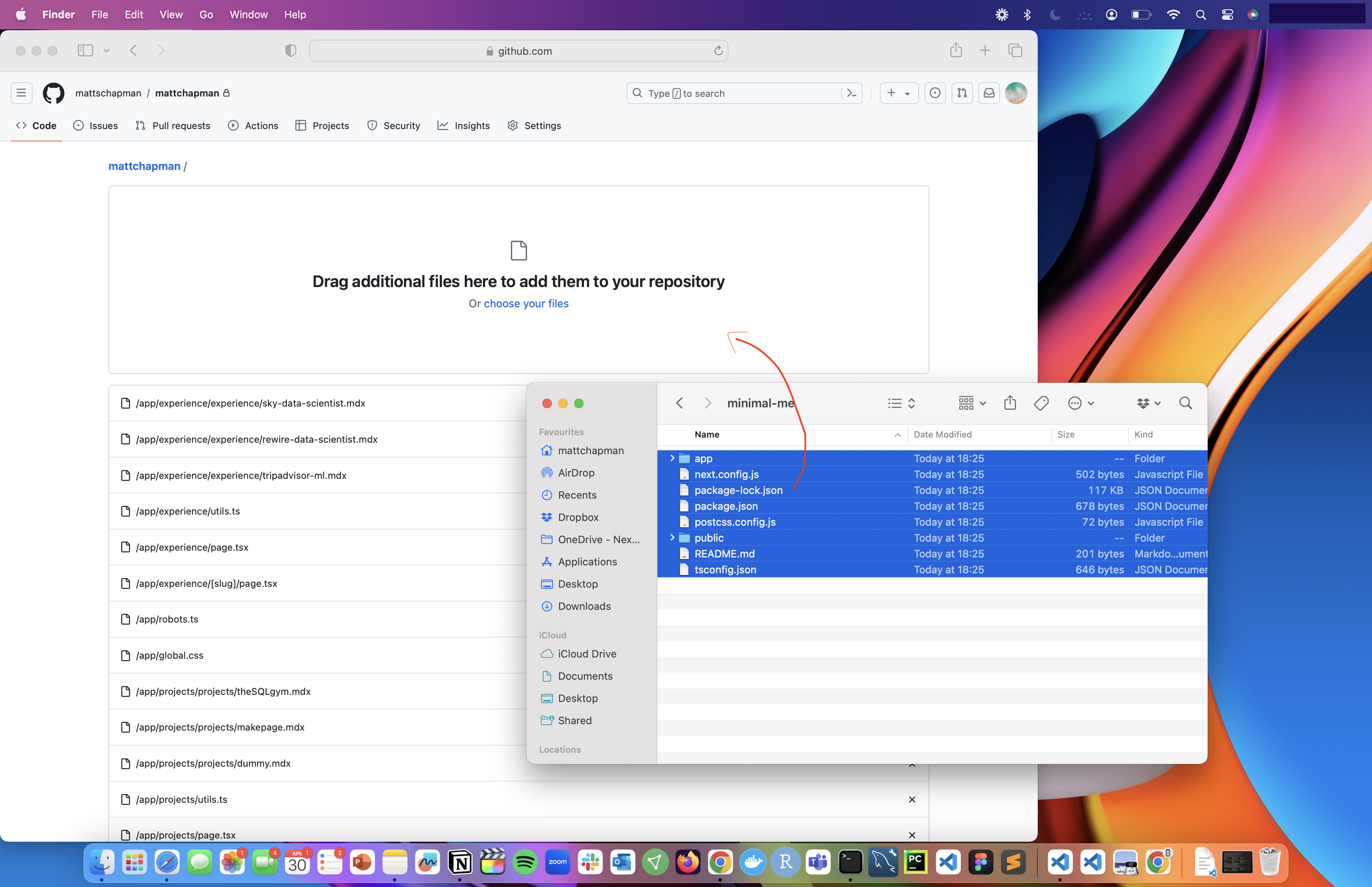Switch to the Actions tab

[253, 125]
